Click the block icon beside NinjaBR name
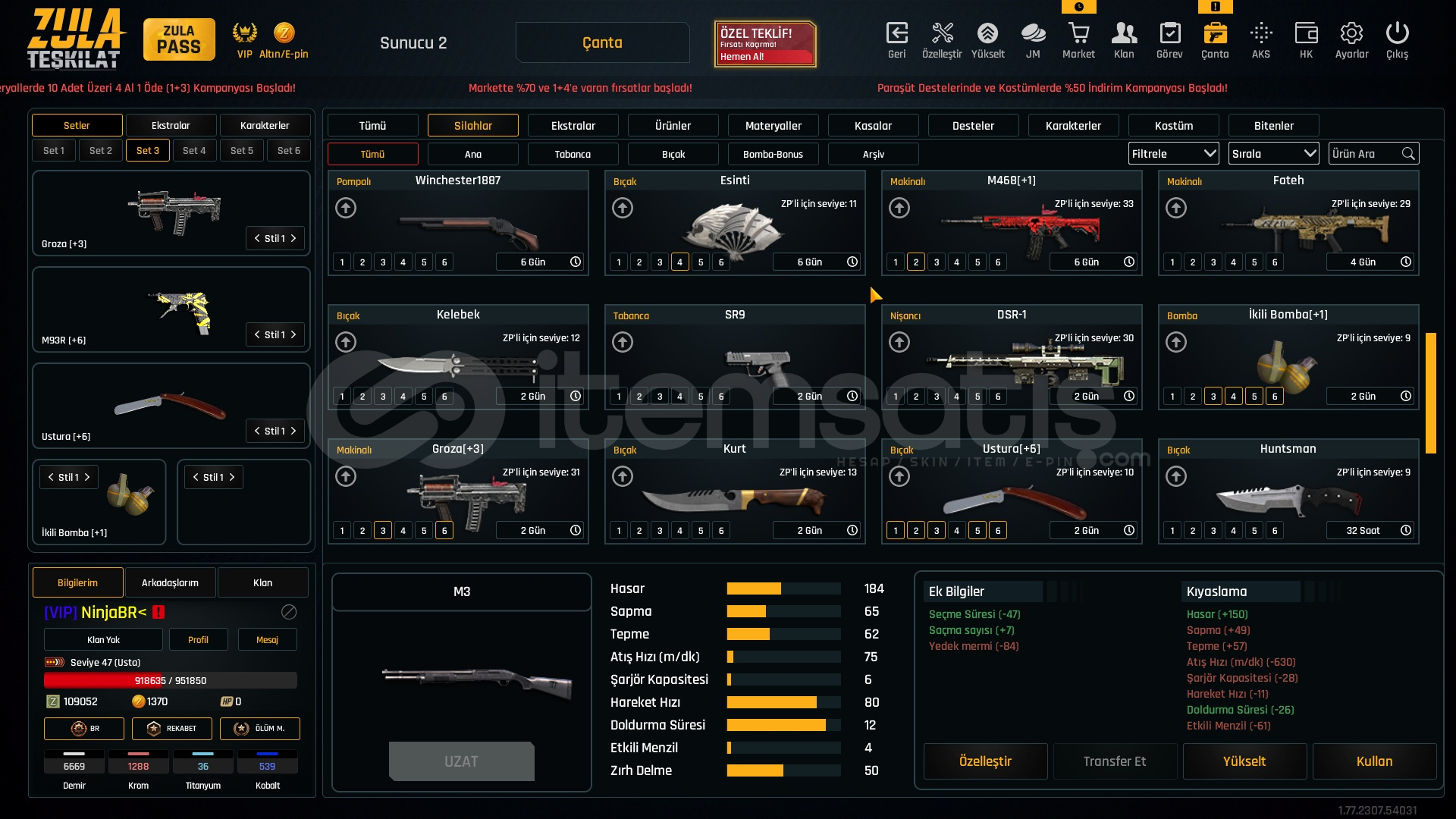Image resolution: width=1456 pixels, height=819 pixels. (289, 612)
